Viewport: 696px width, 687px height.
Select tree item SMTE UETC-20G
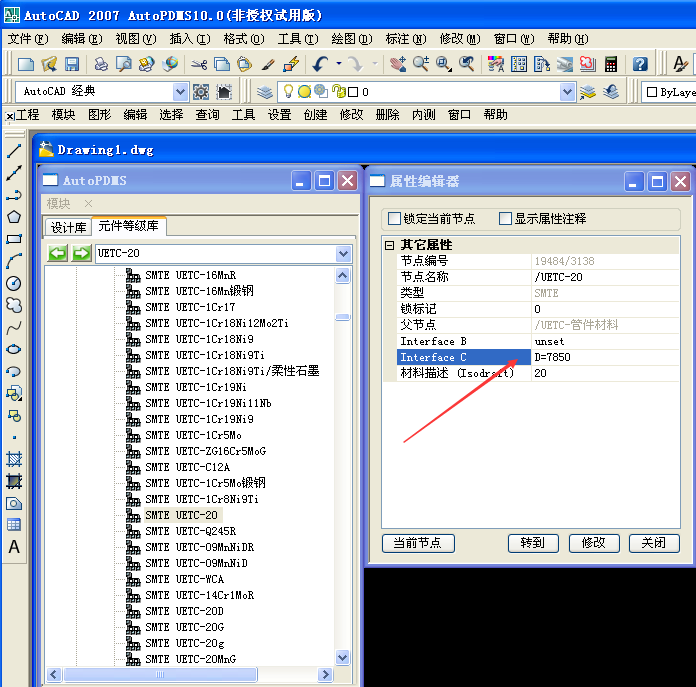pos(184,627)
